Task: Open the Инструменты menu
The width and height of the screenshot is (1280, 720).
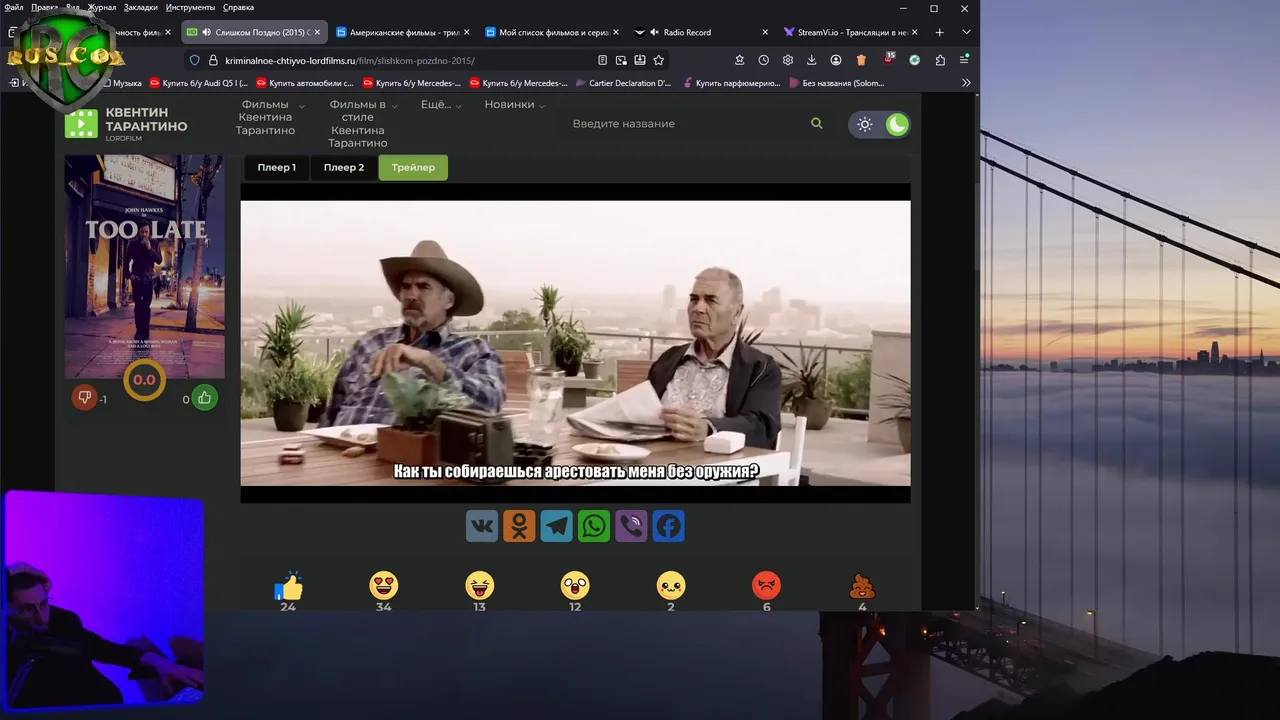Action: pyautogui.click(x=190, y=7)
